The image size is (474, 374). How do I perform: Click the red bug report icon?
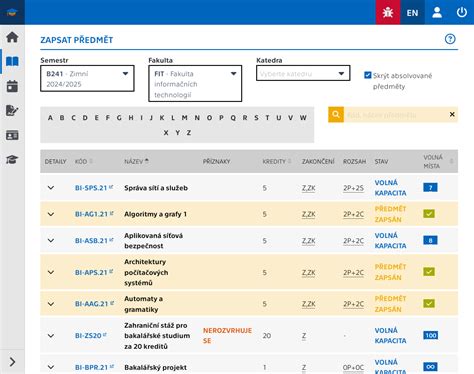[388, 12]
